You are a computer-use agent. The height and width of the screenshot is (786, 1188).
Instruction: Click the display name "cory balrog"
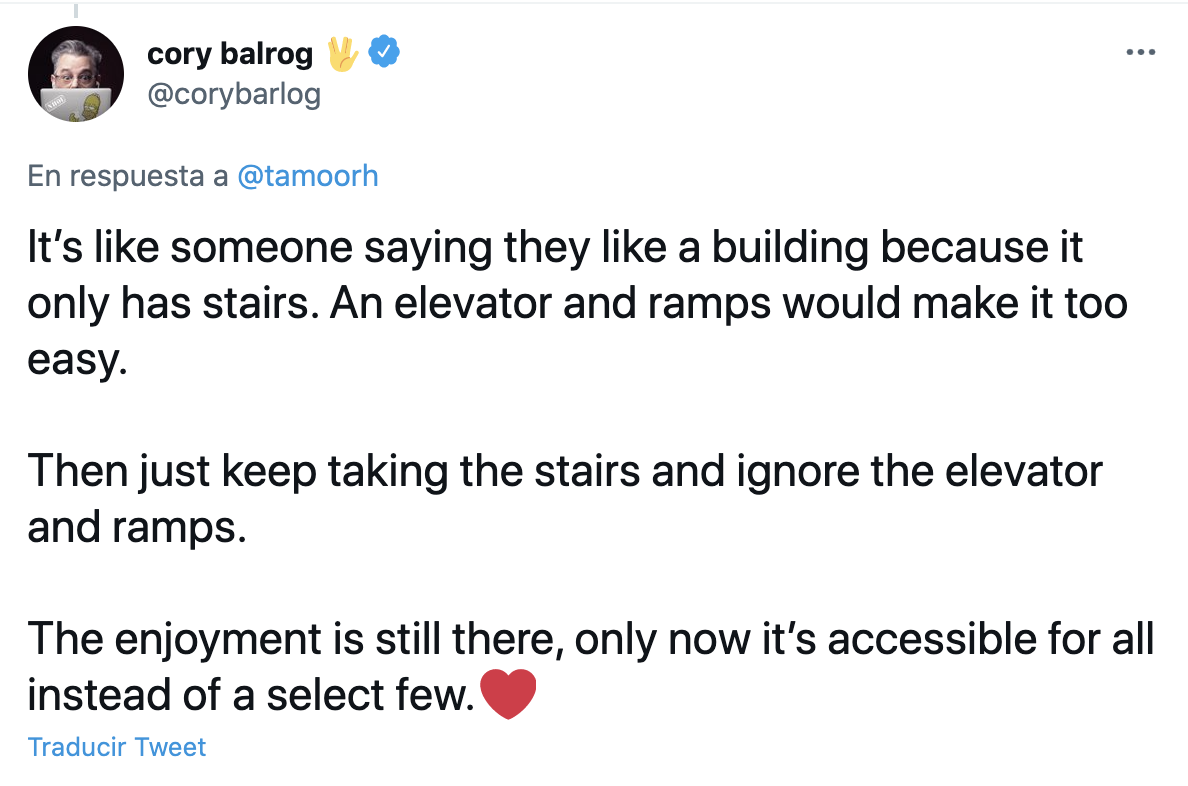230,53
